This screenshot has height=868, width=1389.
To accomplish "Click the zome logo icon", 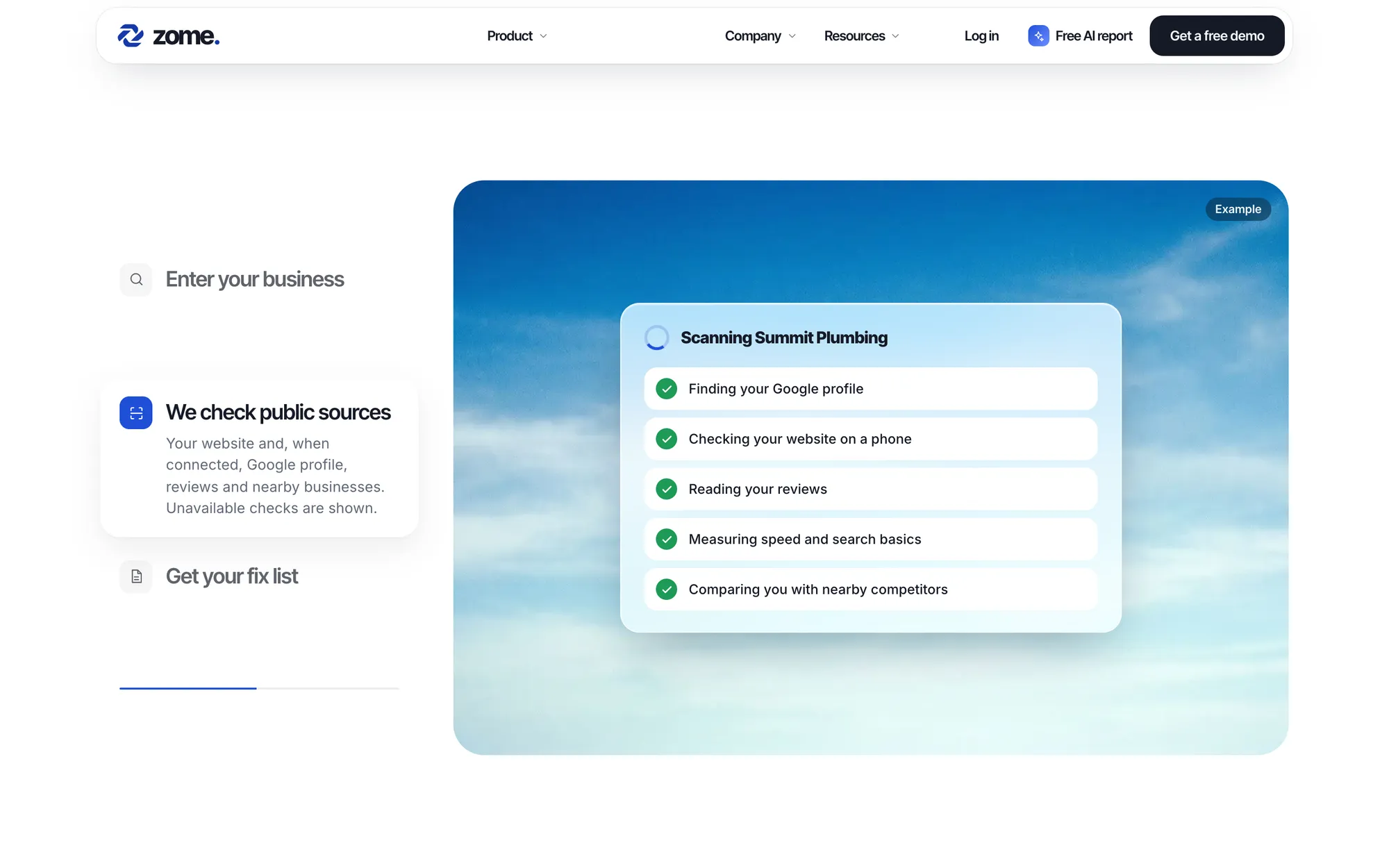I will [131, 35].
